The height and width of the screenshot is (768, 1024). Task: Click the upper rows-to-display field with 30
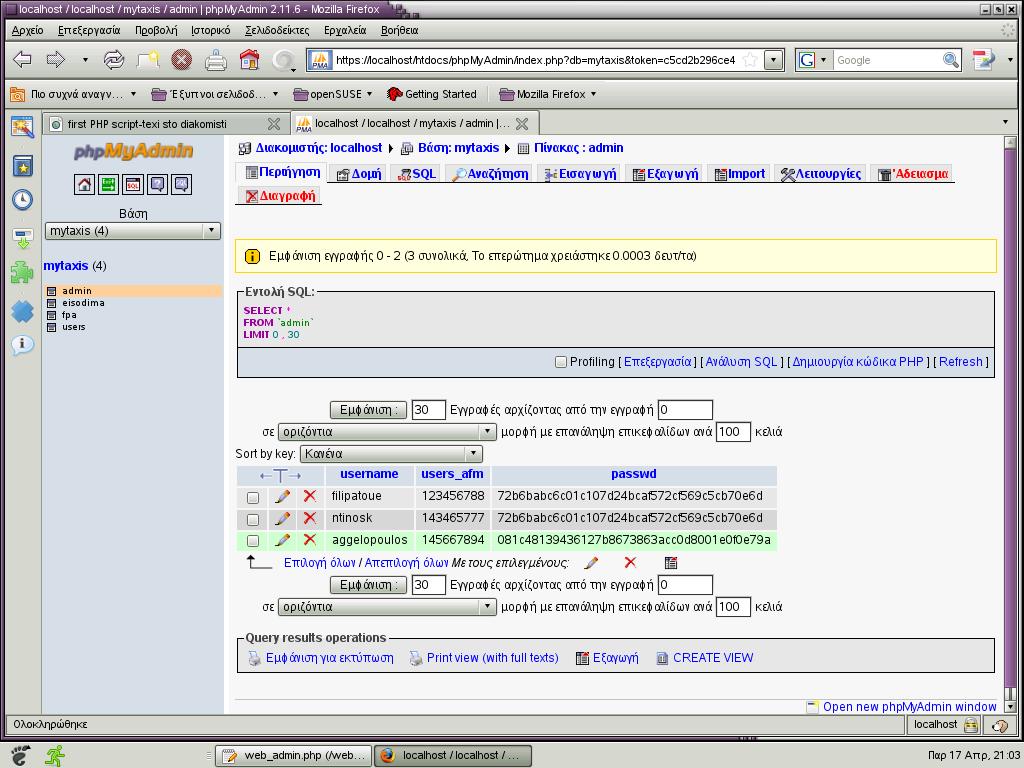click(428, 410)
